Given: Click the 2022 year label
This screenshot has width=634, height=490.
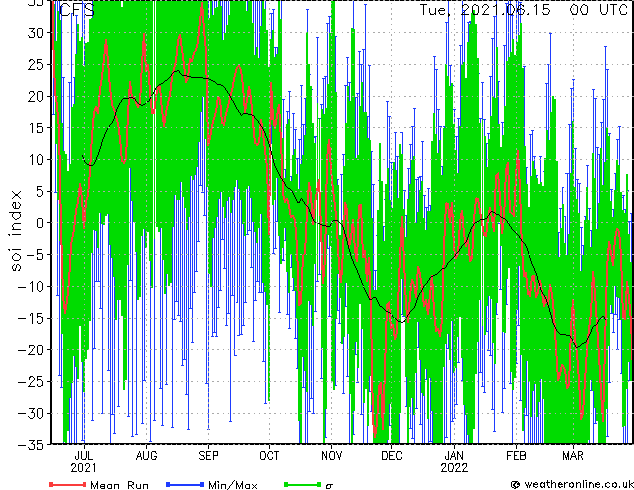Looking at the screenshot, I should pyautogui.click(x=454, y=468).
